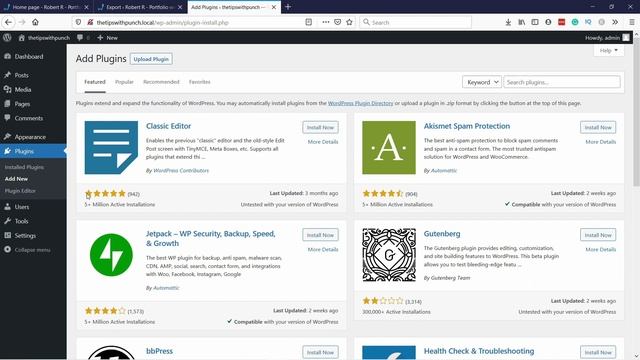Open Firefox hamburger menu
Viewport: 640px width, 360px height.
pyautogui.click(x=632, y=22)
